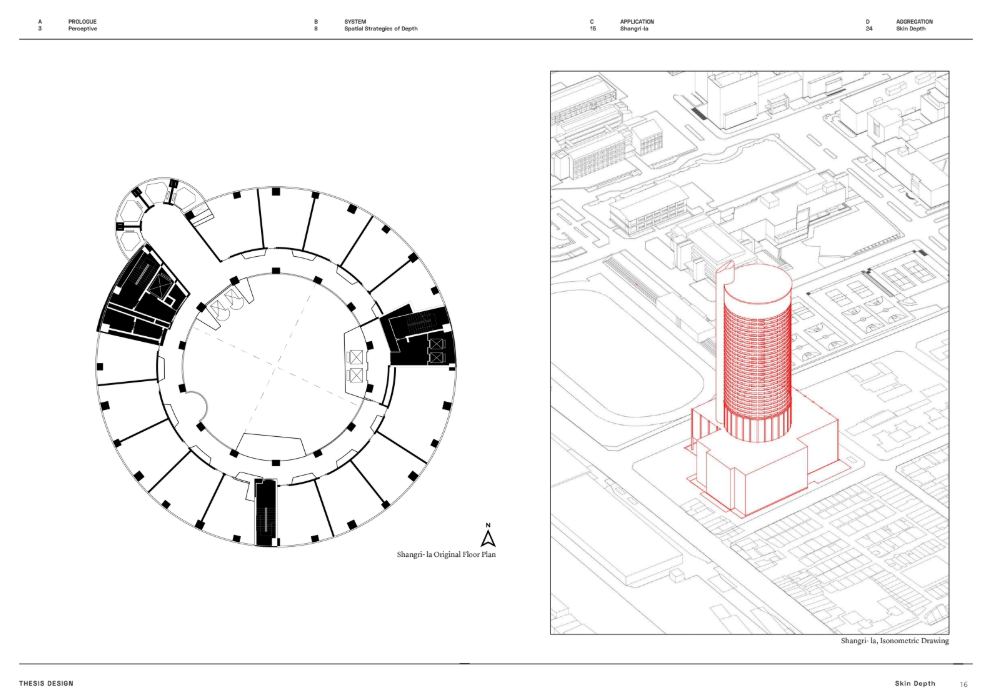Viewport: 994px width, 700px height.
Task: Click the black stair core at plan's bottom
Action: [266, 511]
